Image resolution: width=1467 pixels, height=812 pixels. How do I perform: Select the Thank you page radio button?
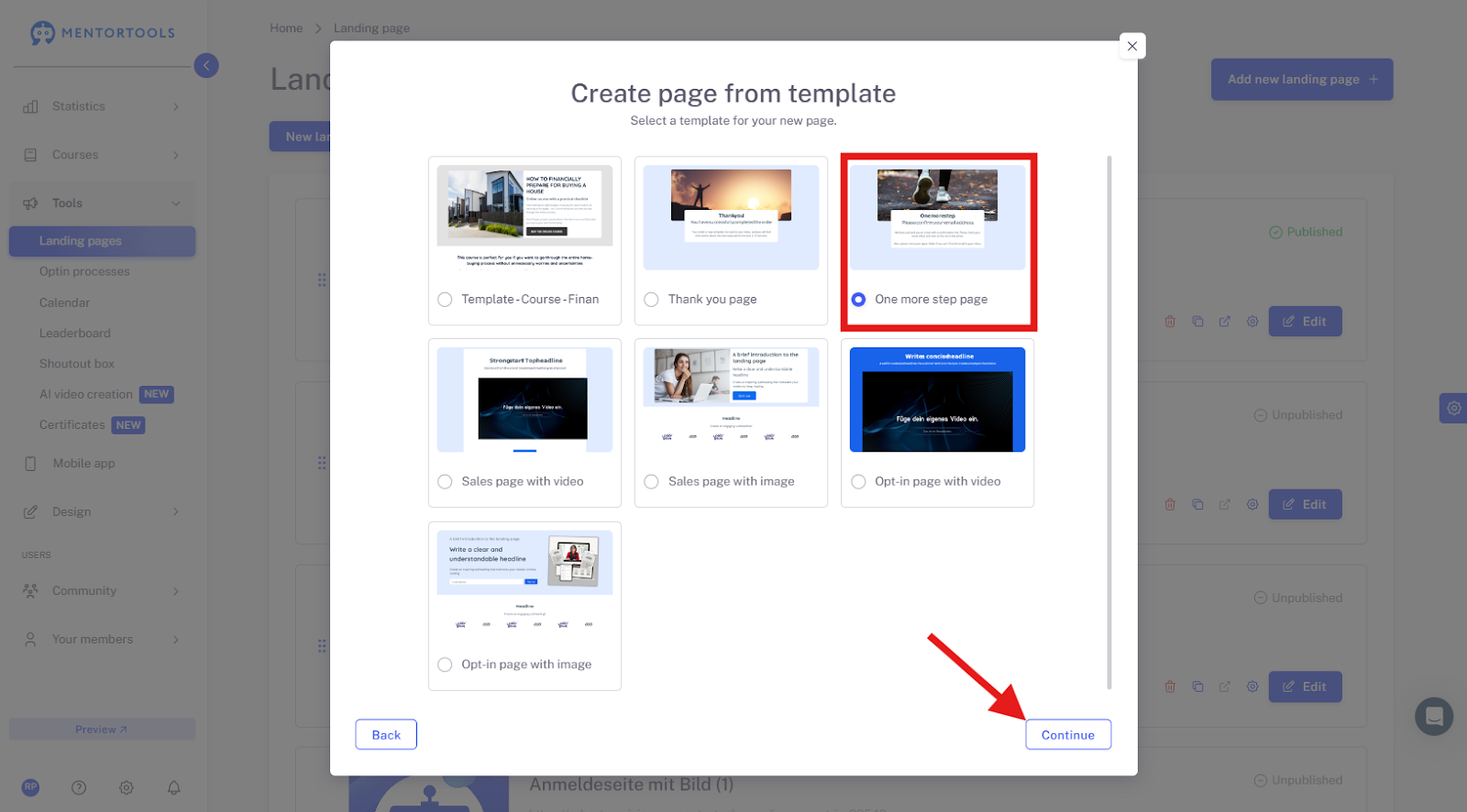651,300
